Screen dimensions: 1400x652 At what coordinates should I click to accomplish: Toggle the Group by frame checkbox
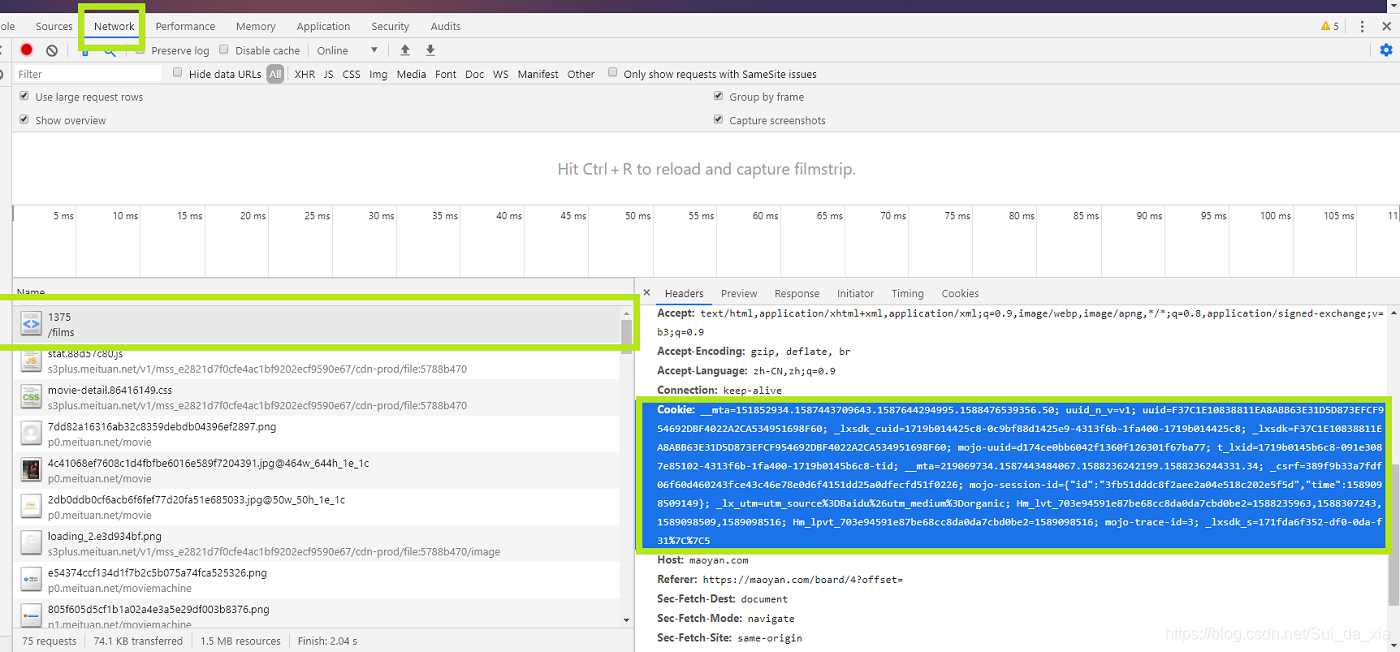pos(719,96)
